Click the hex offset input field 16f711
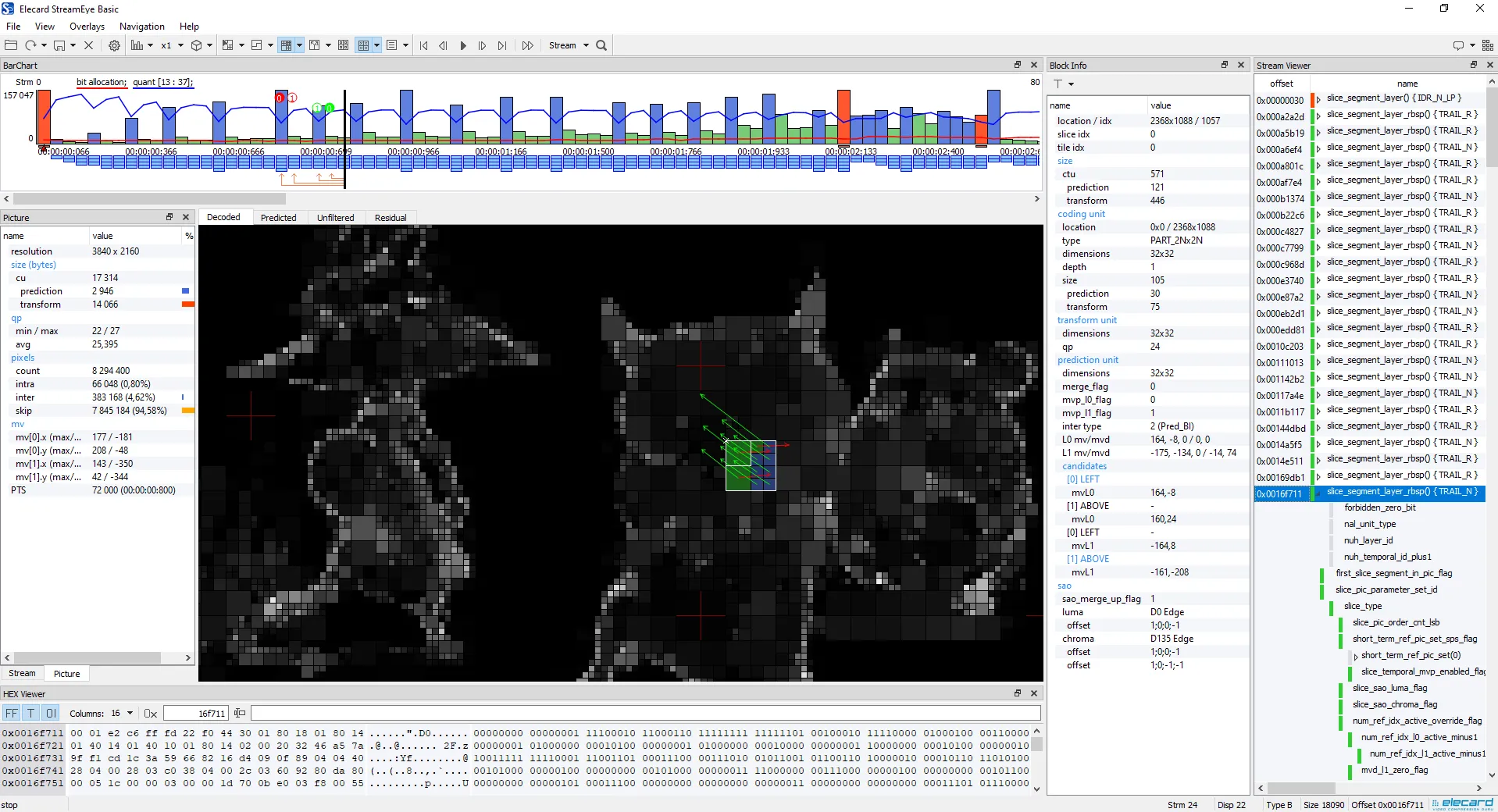Viewport: 1498px width, 812px height. [195, 713]
